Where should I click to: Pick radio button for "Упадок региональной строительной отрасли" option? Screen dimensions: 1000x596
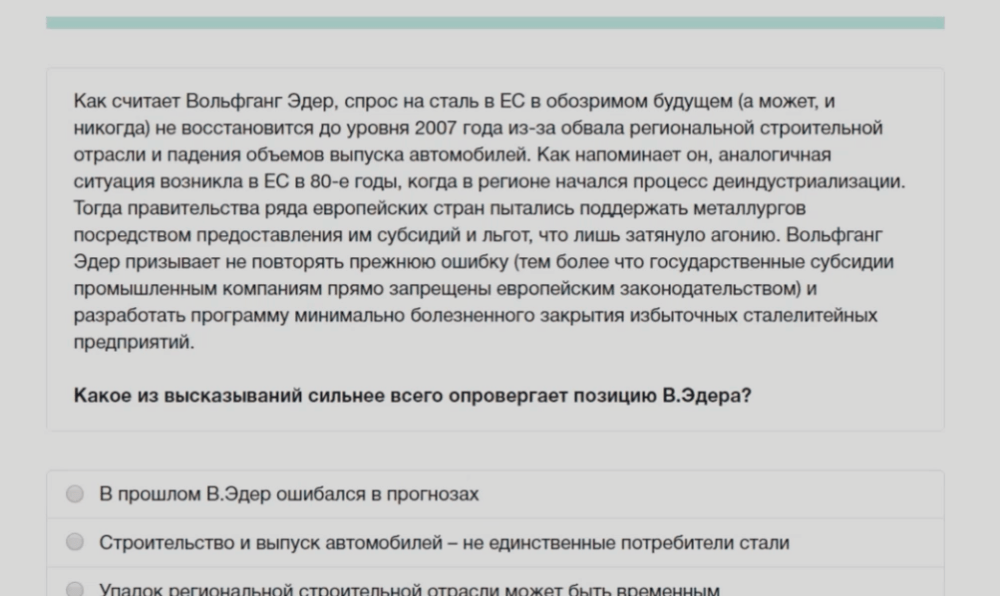tap(75, 589)
